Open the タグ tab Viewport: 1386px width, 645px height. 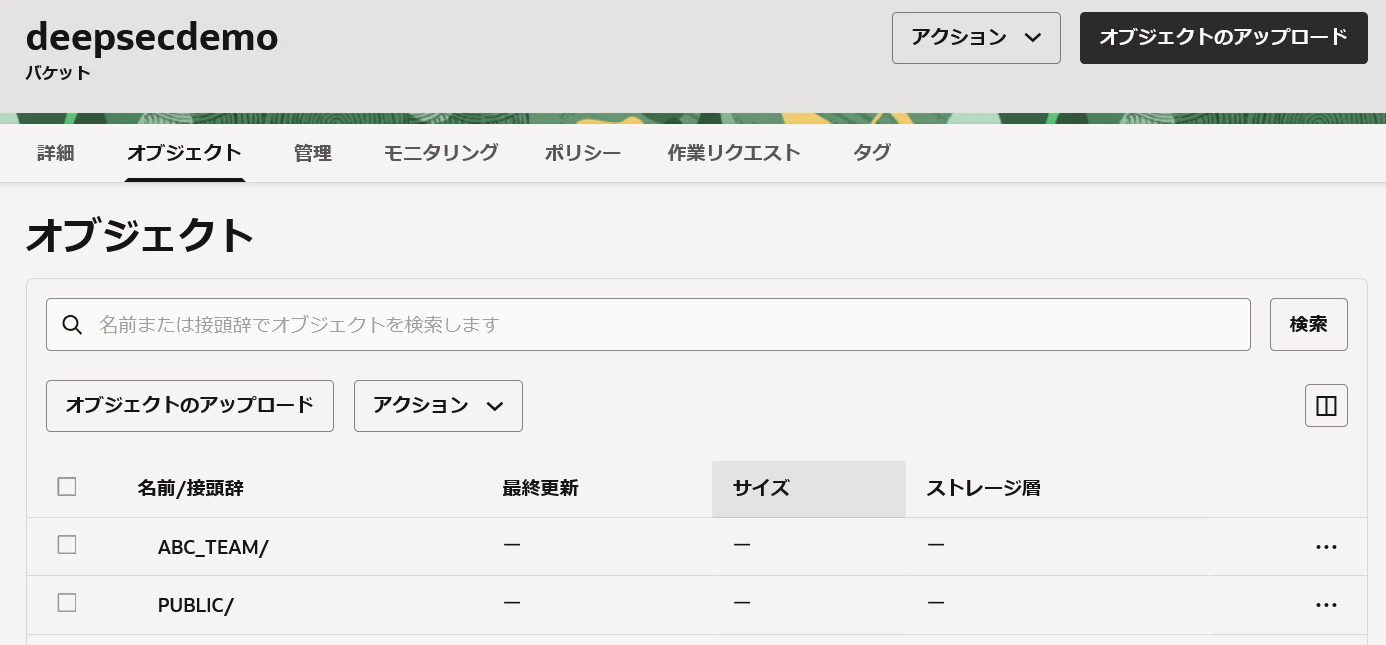point(872,153)
